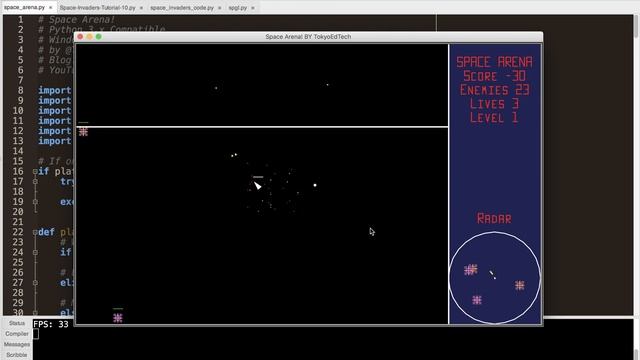This screenshot has height=360, width=640.
Task: Click the Score -30 readout
Action: pos(494,76)
